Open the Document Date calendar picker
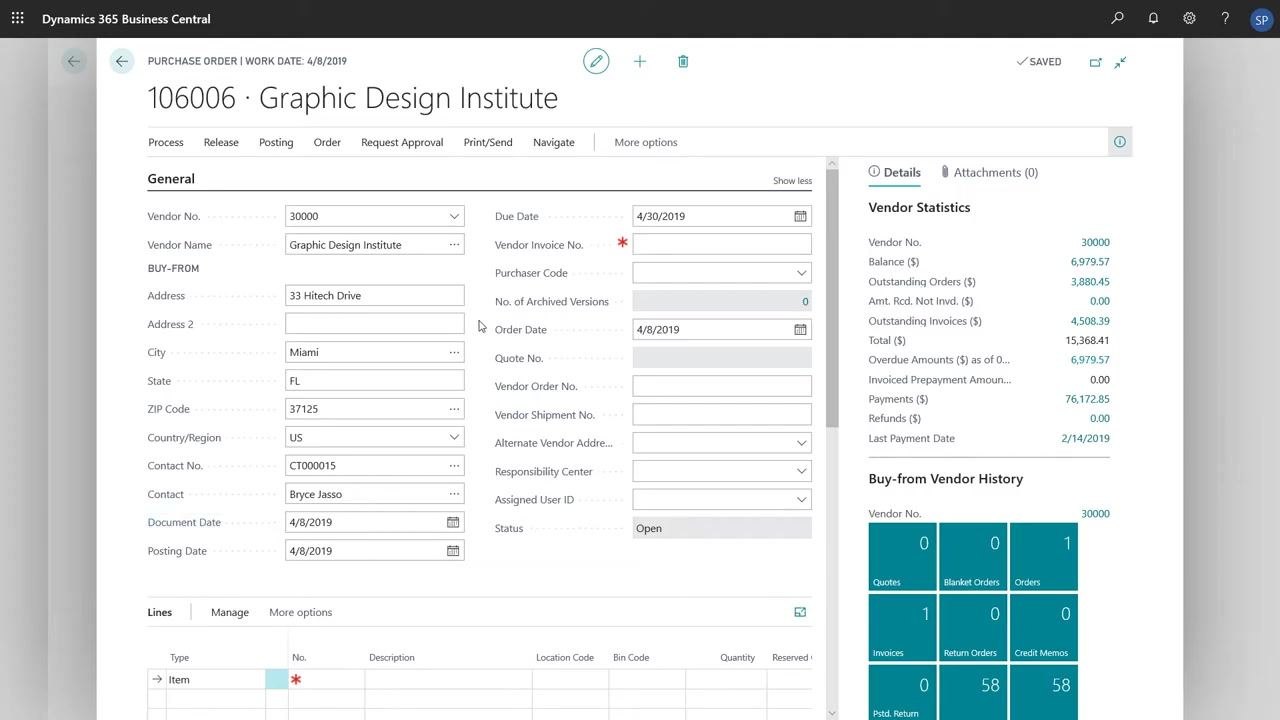 tap(453, 522)
